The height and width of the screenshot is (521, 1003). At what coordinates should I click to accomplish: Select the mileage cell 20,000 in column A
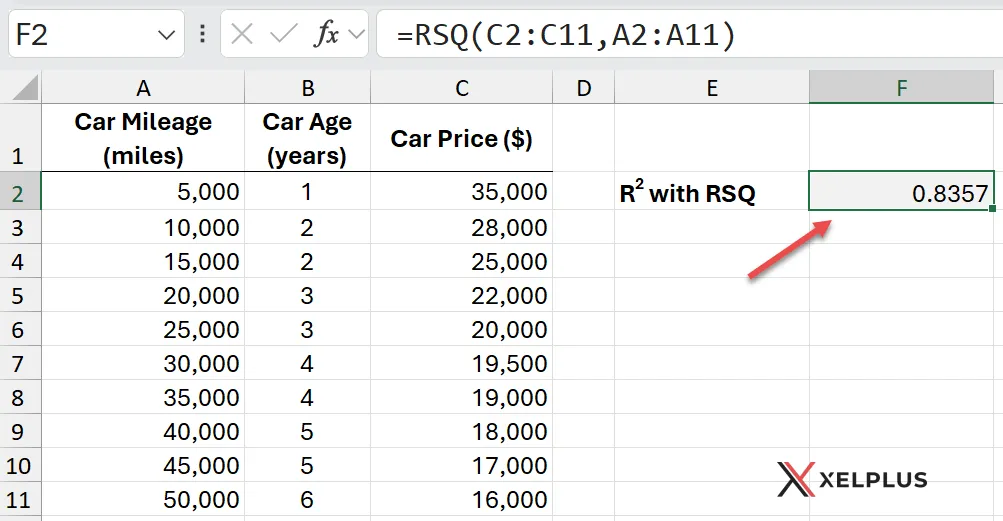click(x=143, y=295)
